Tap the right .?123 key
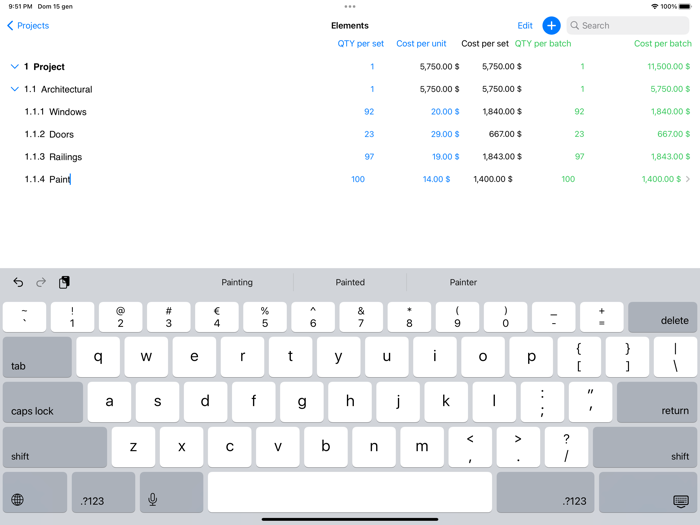700x525 pixels. click(x=545, y=492)
